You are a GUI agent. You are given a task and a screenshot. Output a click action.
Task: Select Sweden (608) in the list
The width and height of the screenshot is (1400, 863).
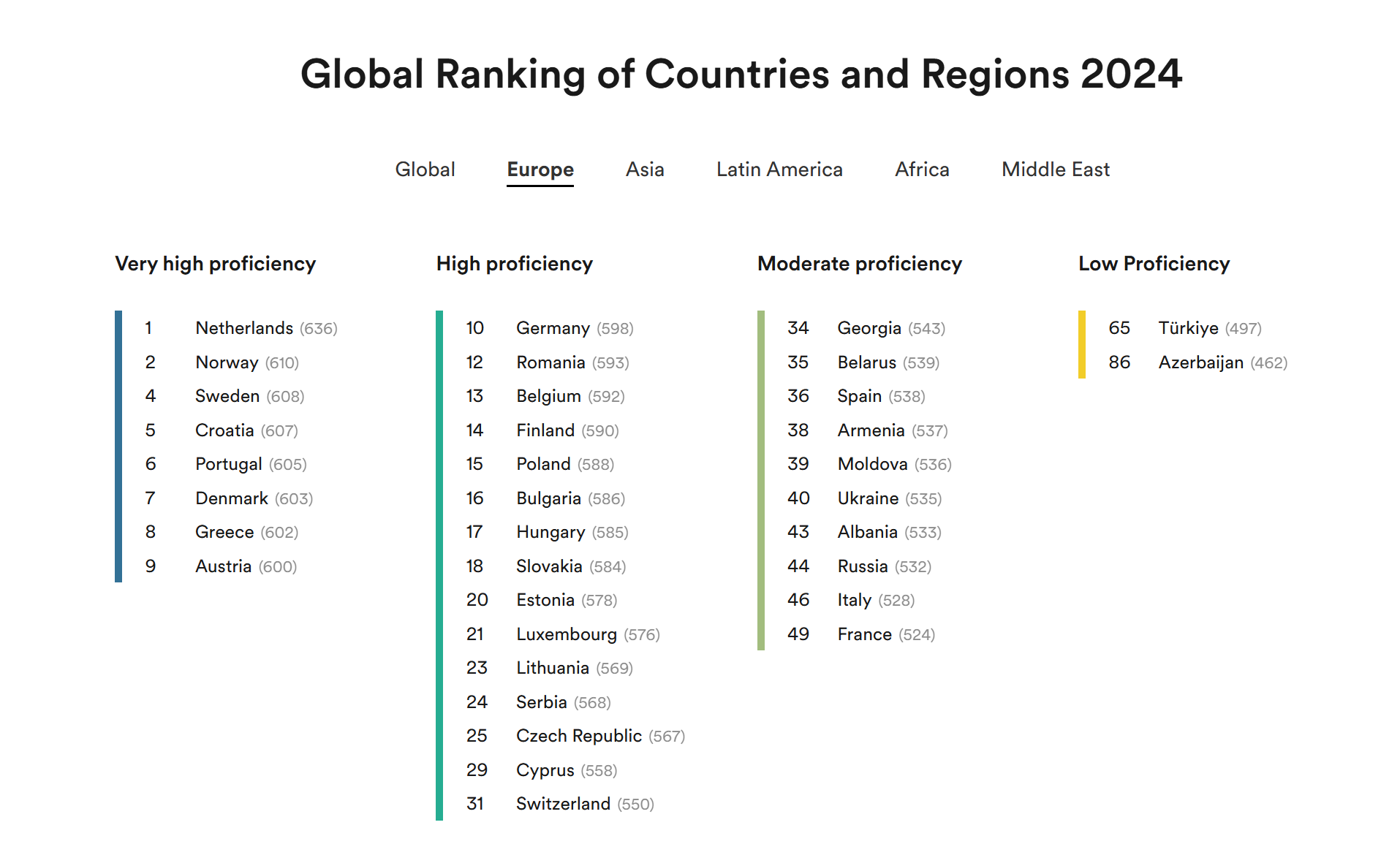tap(249, 396)
